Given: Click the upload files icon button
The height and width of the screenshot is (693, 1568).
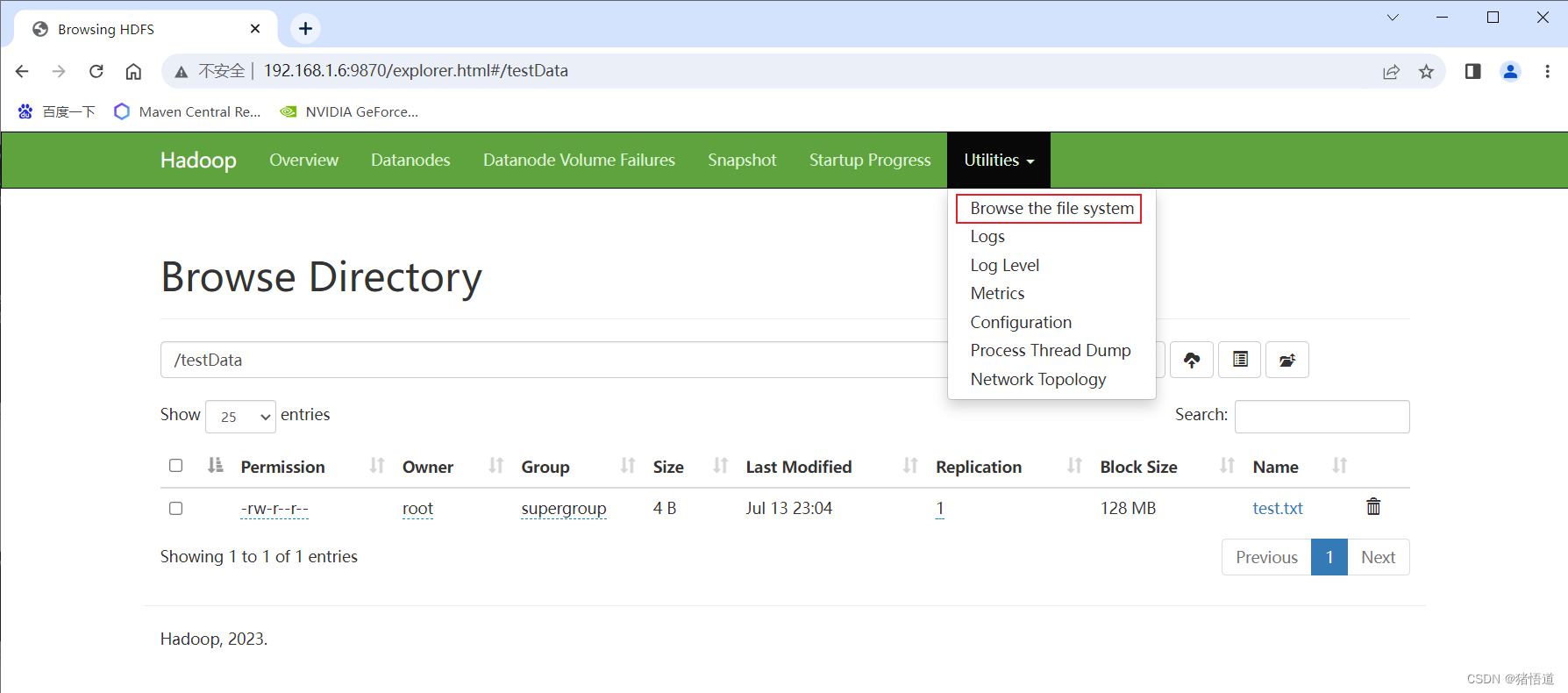Looking at the screenshot, I should (x=1192, y=360).
